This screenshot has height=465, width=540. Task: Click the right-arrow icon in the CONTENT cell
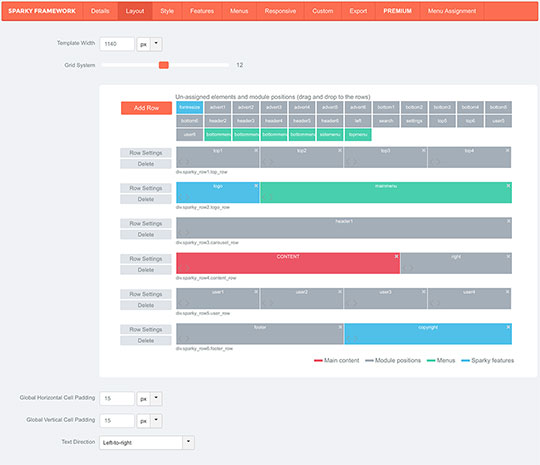point(187,268)
